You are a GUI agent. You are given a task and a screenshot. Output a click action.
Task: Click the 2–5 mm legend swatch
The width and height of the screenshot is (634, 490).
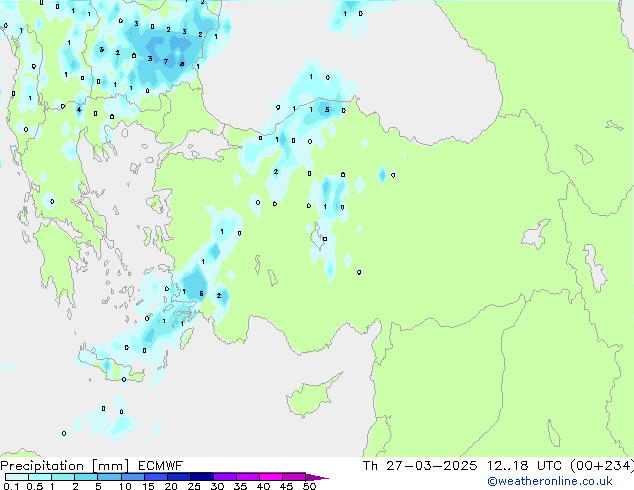86,477
